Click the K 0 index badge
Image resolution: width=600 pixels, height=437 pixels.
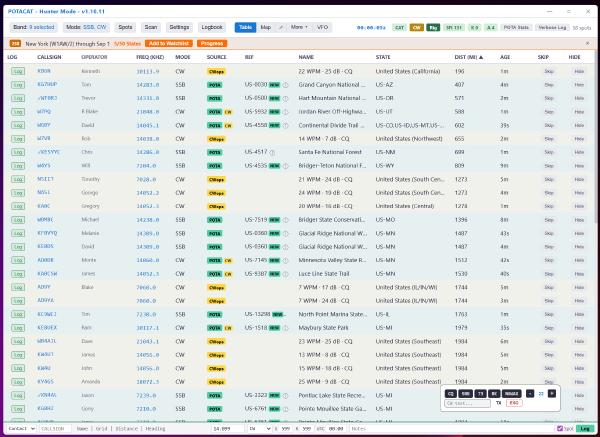tap(474, 28)
